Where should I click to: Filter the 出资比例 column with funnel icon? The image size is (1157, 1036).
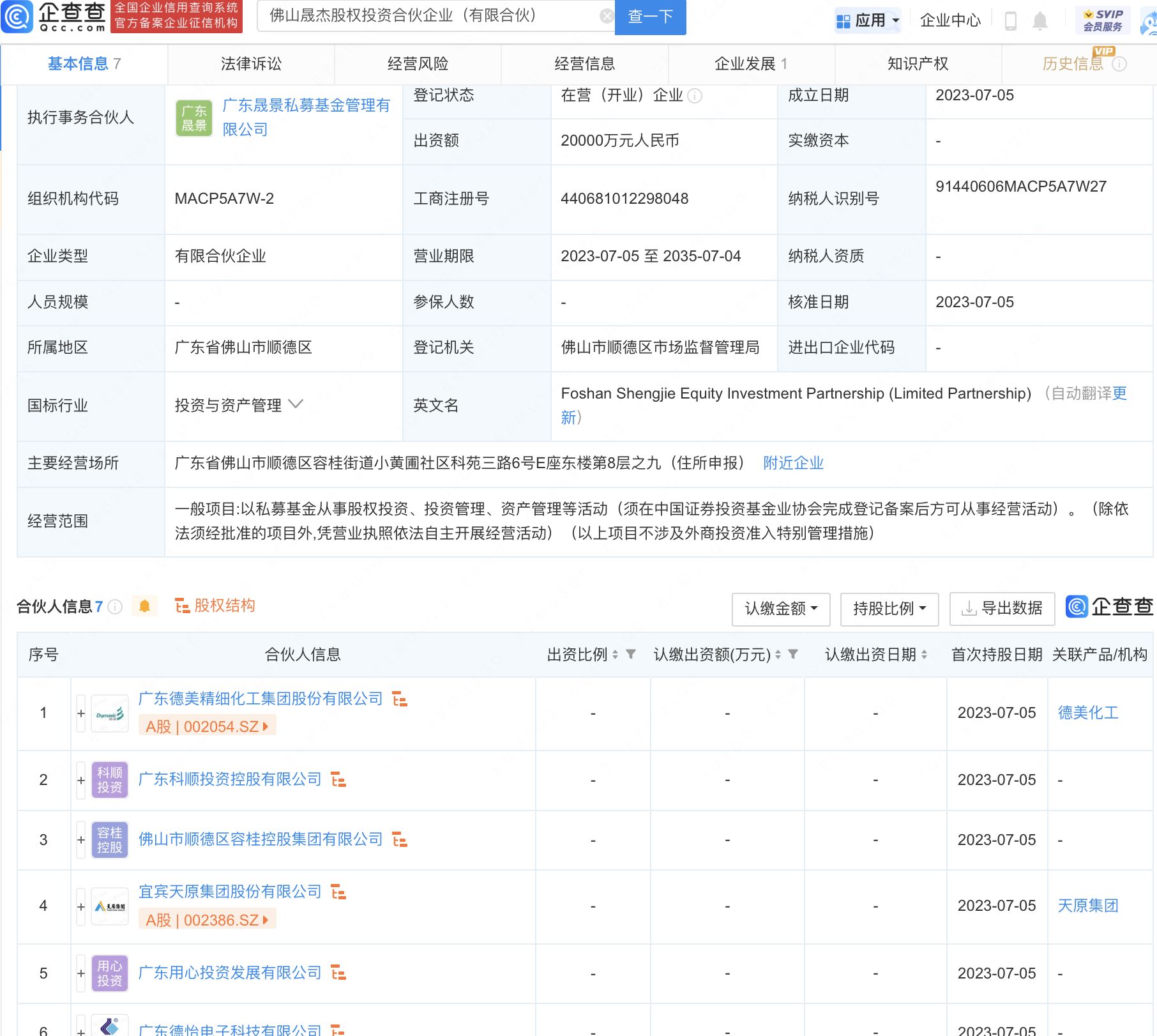point(631,654)
